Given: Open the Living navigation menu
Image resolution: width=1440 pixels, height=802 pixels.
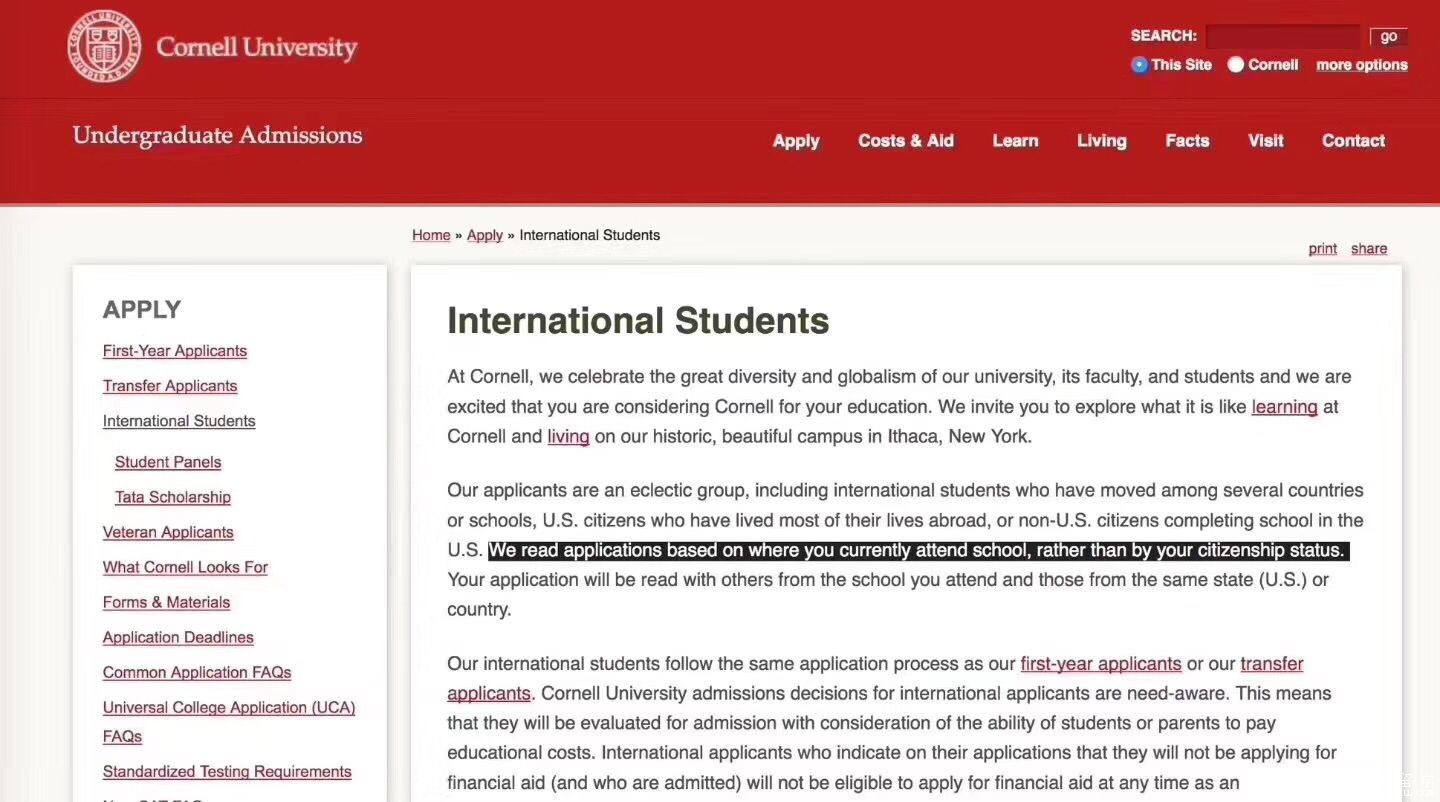Looking at the screenshot, I should 1102,141.
